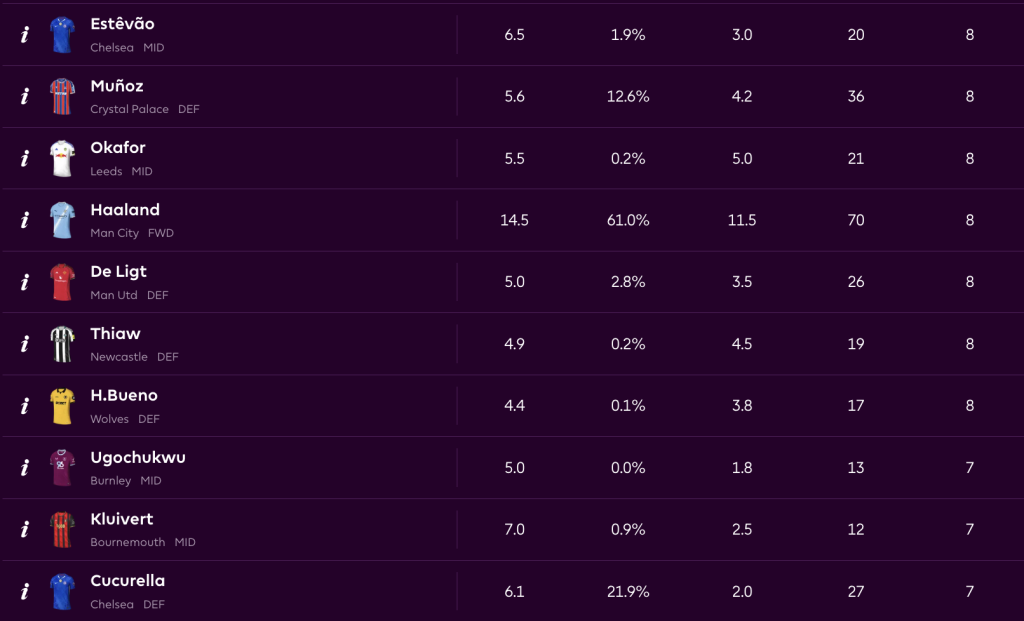Click the Kluivert player name
This screenshot has height=621, width=1024.
(122, 520)
